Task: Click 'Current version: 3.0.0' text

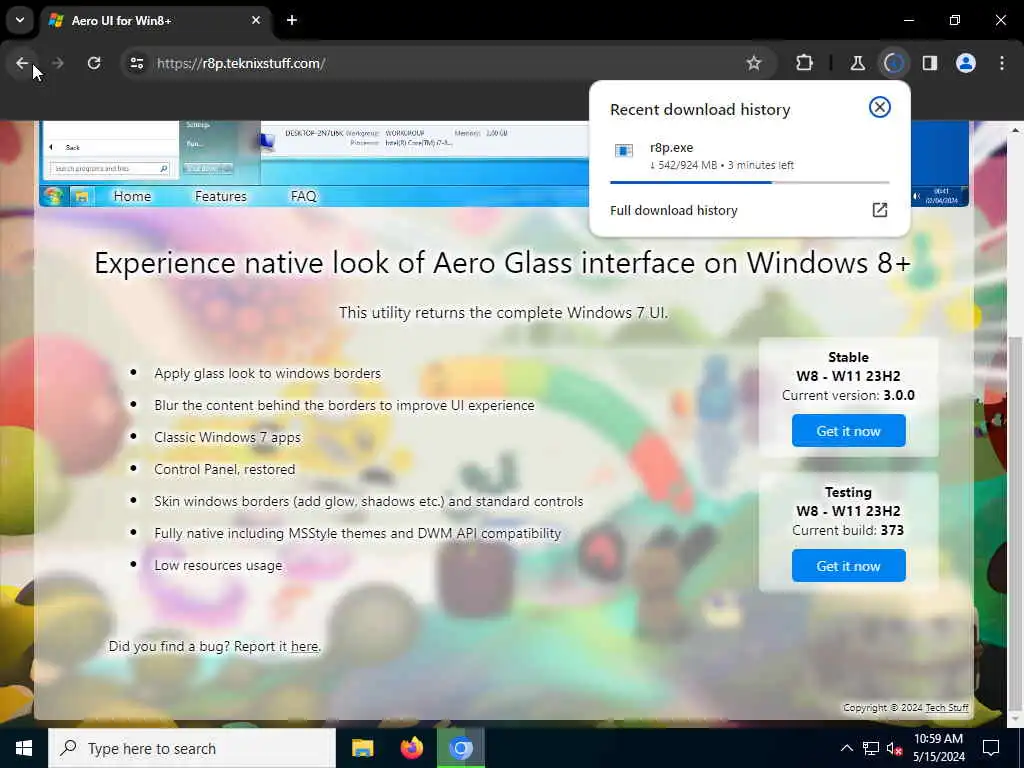Action: [848, 395]
